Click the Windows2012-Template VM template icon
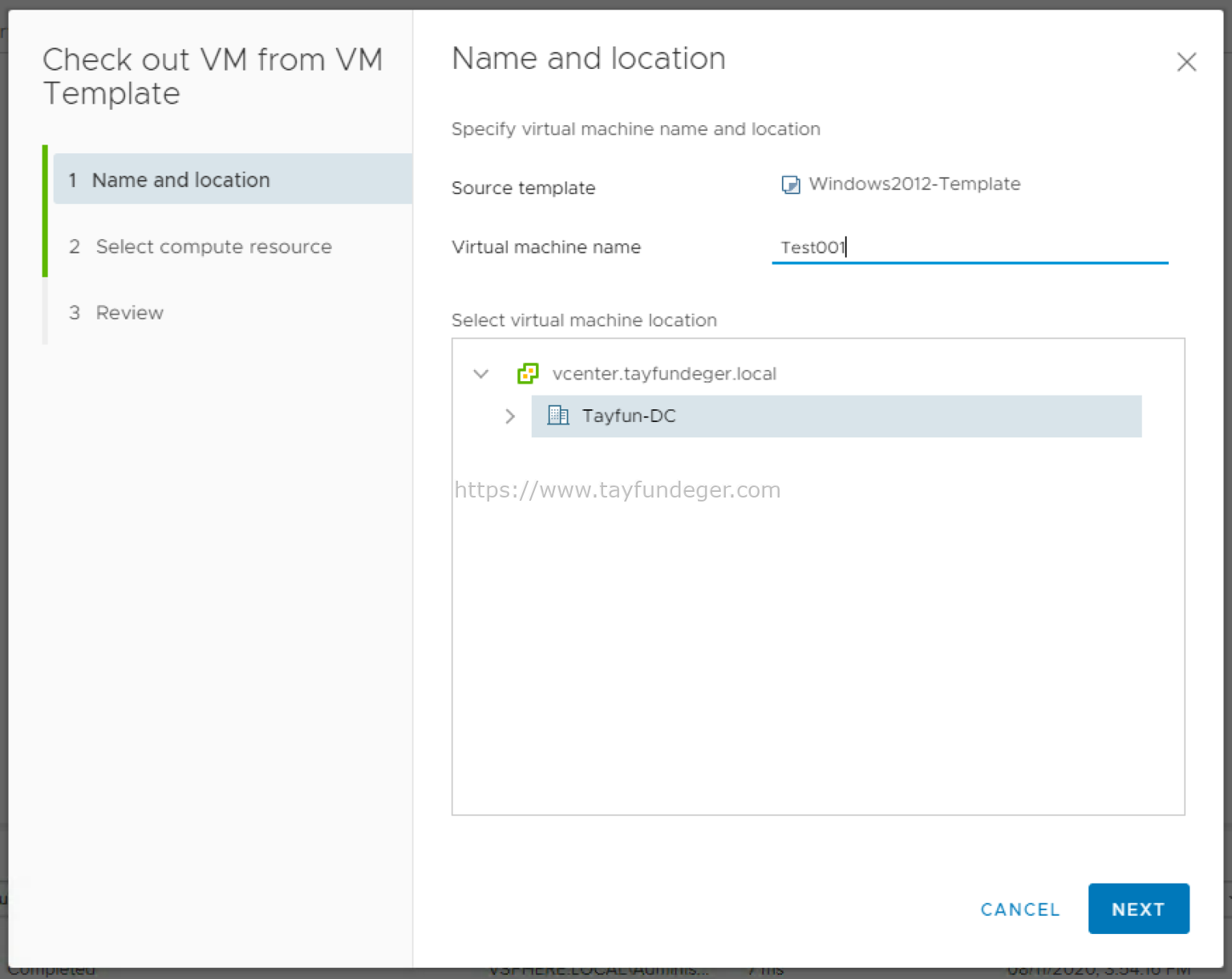The width and height of the screenshot is (1232, 979). pos(791,184)
